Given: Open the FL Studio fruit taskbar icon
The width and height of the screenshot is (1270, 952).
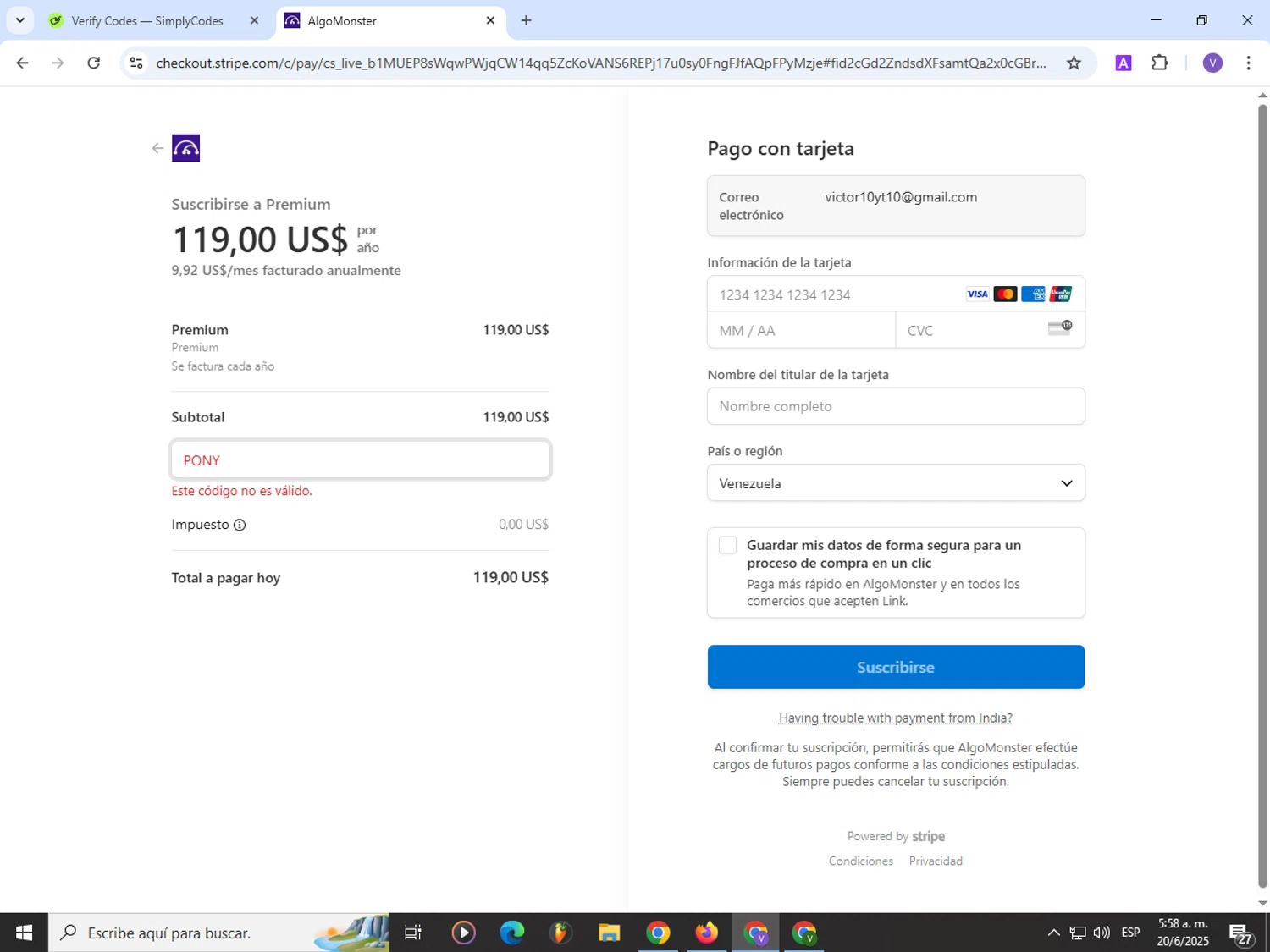Looking at the screenshot, I should point(560,933).
